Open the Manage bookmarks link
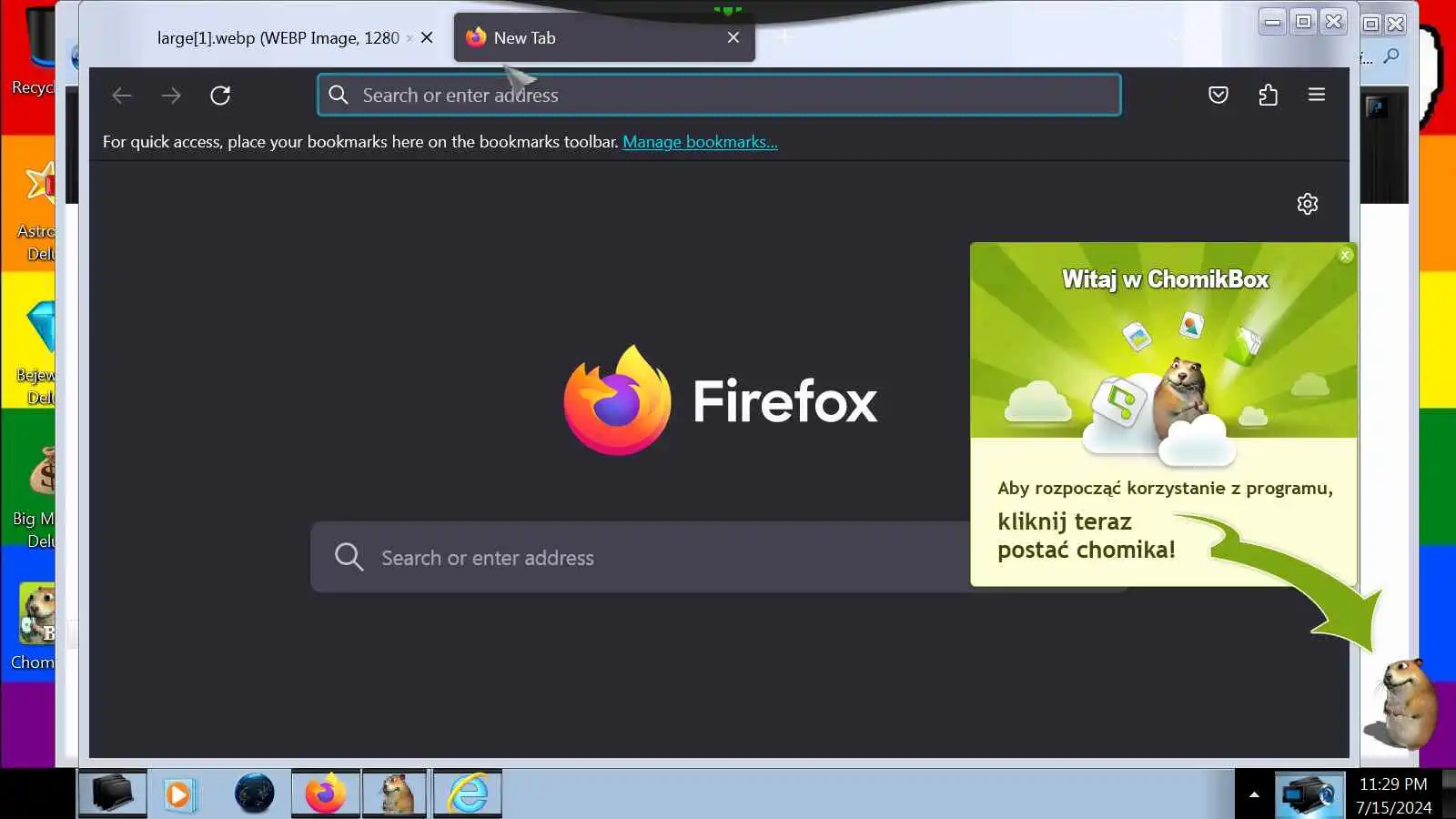Screen dimensions: 1456x819 (700, 142)
